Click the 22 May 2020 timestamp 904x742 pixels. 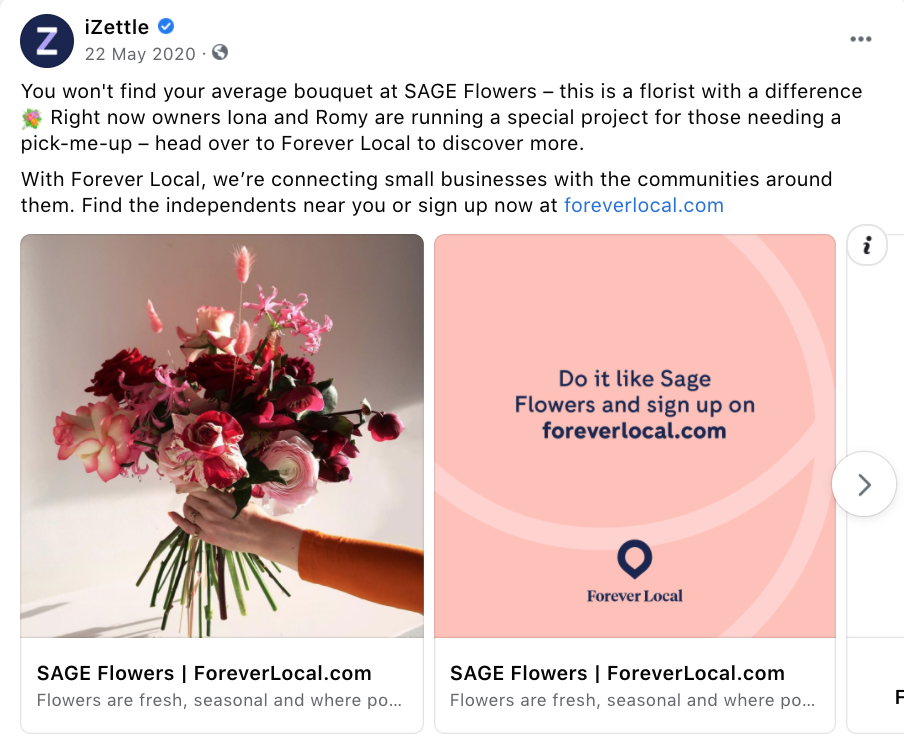coord(140,53)
